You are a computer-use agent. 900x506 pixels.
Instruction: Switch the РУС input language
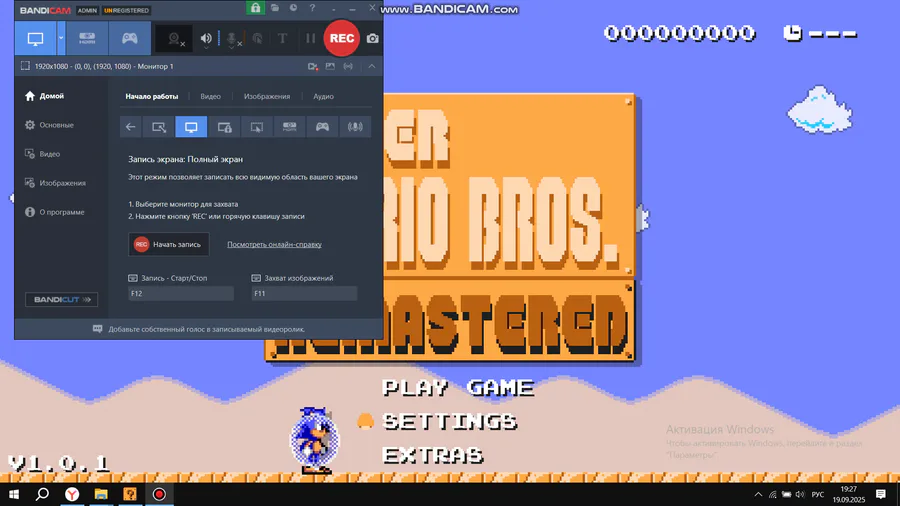tap(818, 495)
